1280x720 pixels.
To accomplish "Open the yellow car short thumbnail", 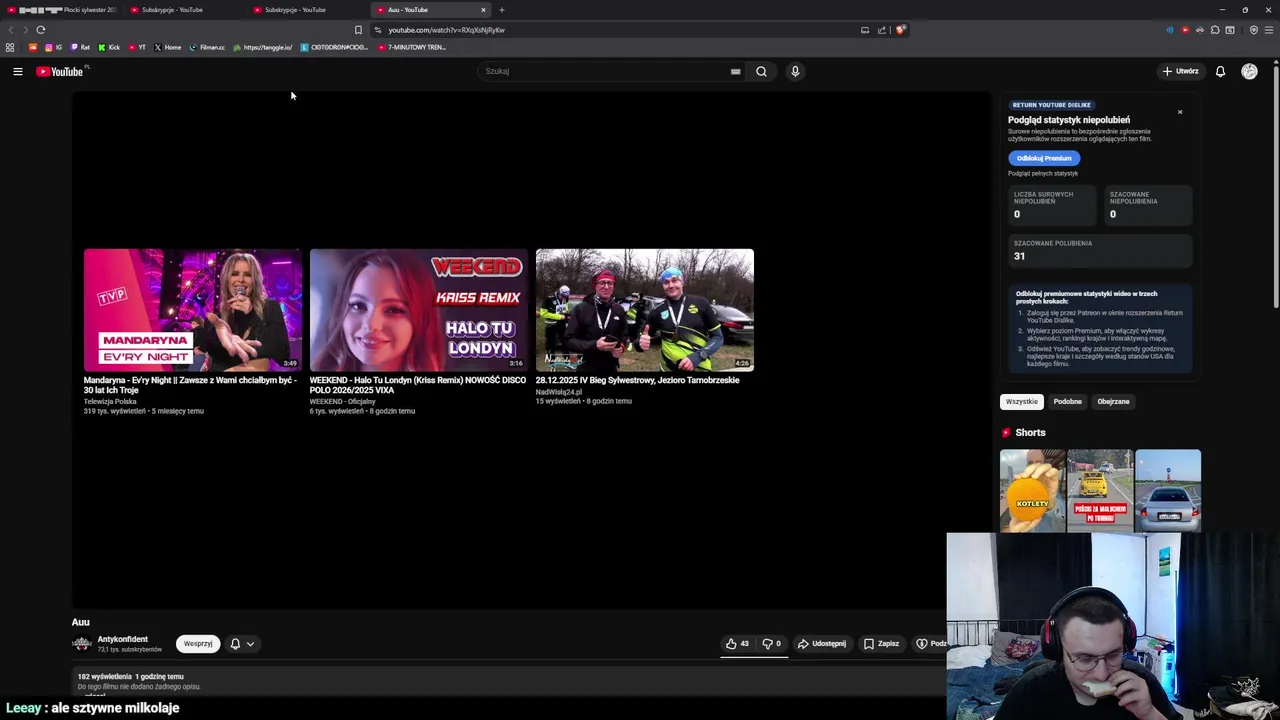I will click(1100, 490).
